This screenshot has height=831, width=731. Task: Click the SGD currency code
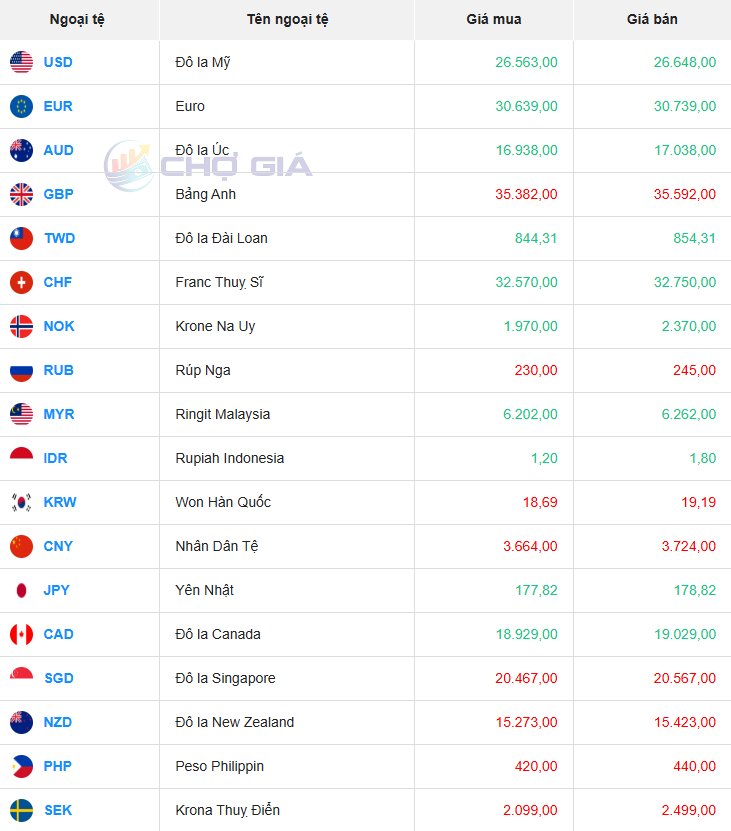[x=58, y=678]
